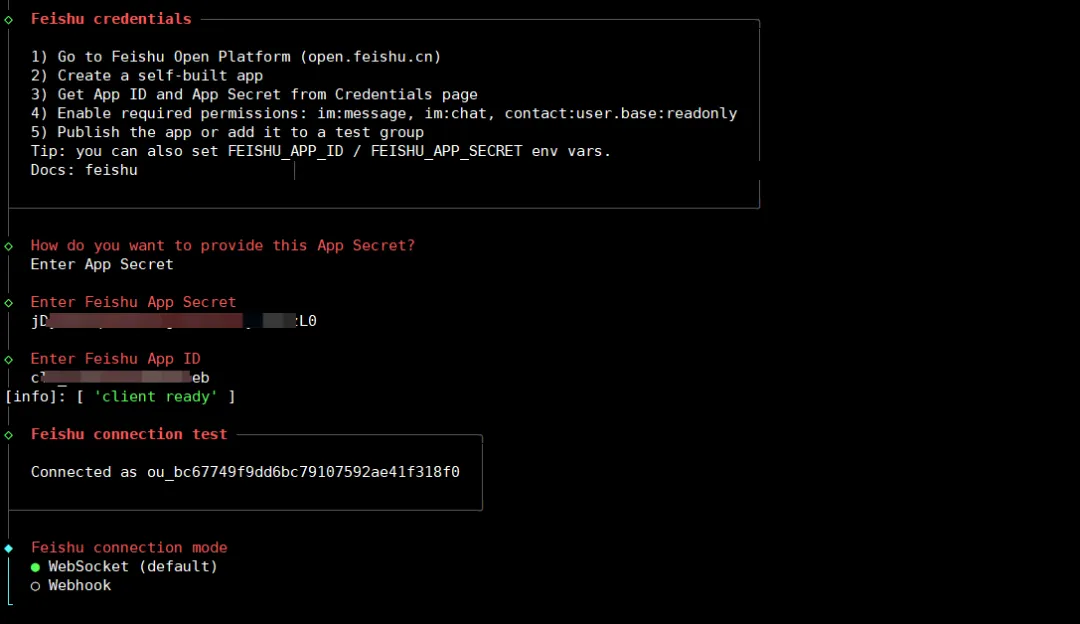Click the 'Feishu connection test' heading

(129, 434)
